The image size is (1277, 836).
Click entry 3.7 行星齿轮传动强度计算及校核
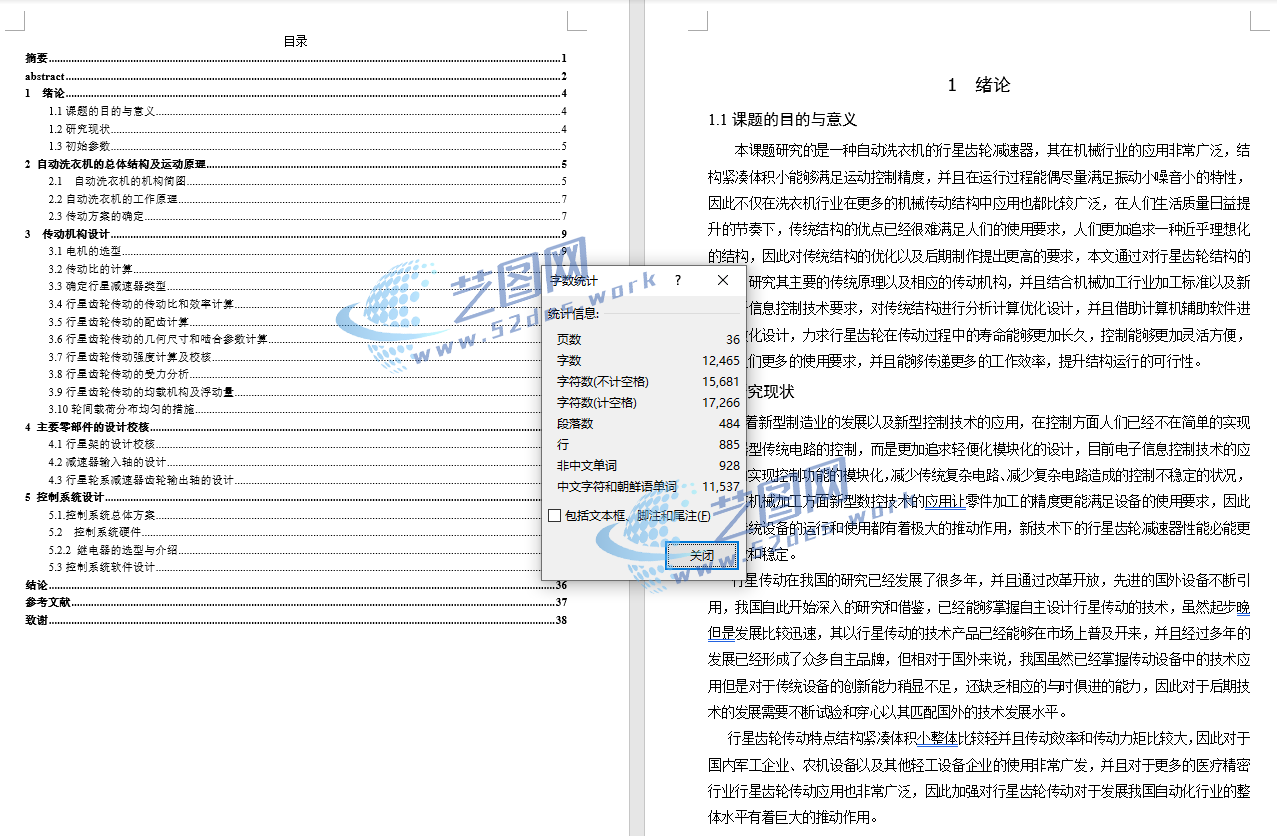[x=294, y=356]
